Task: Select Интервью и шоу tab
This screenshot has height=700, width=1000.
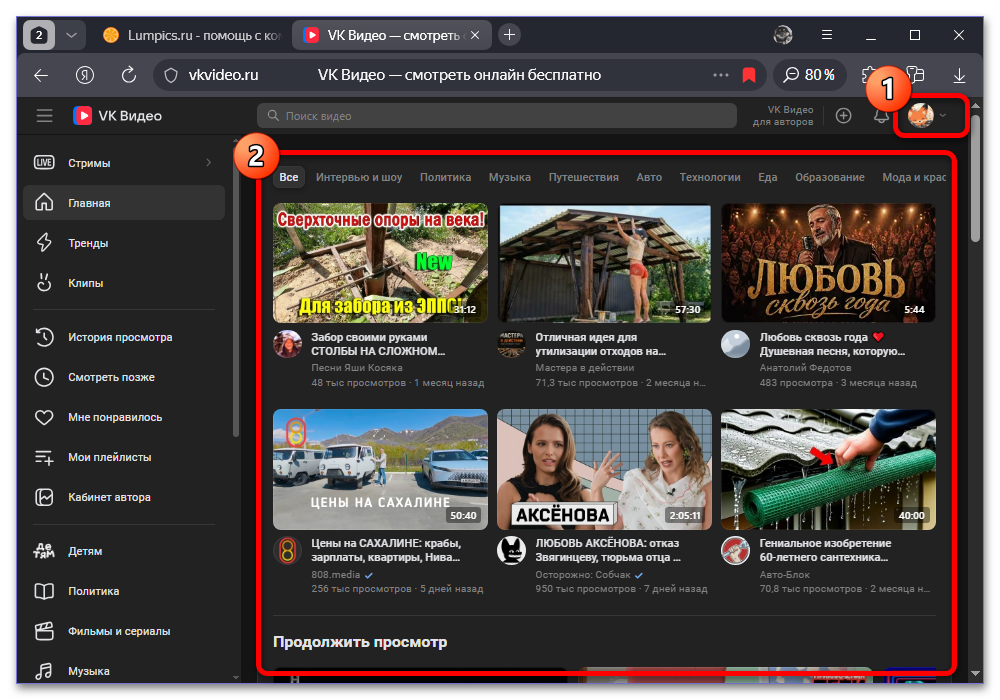Action: 359,177
